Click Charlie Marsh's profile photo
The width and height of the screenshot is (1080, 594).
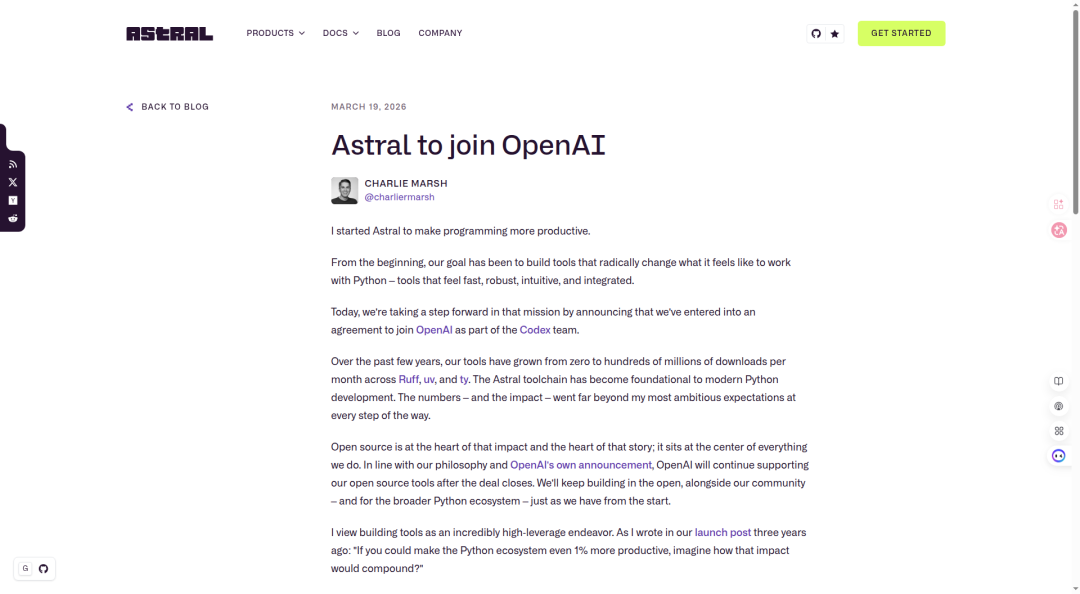point(344,190)
